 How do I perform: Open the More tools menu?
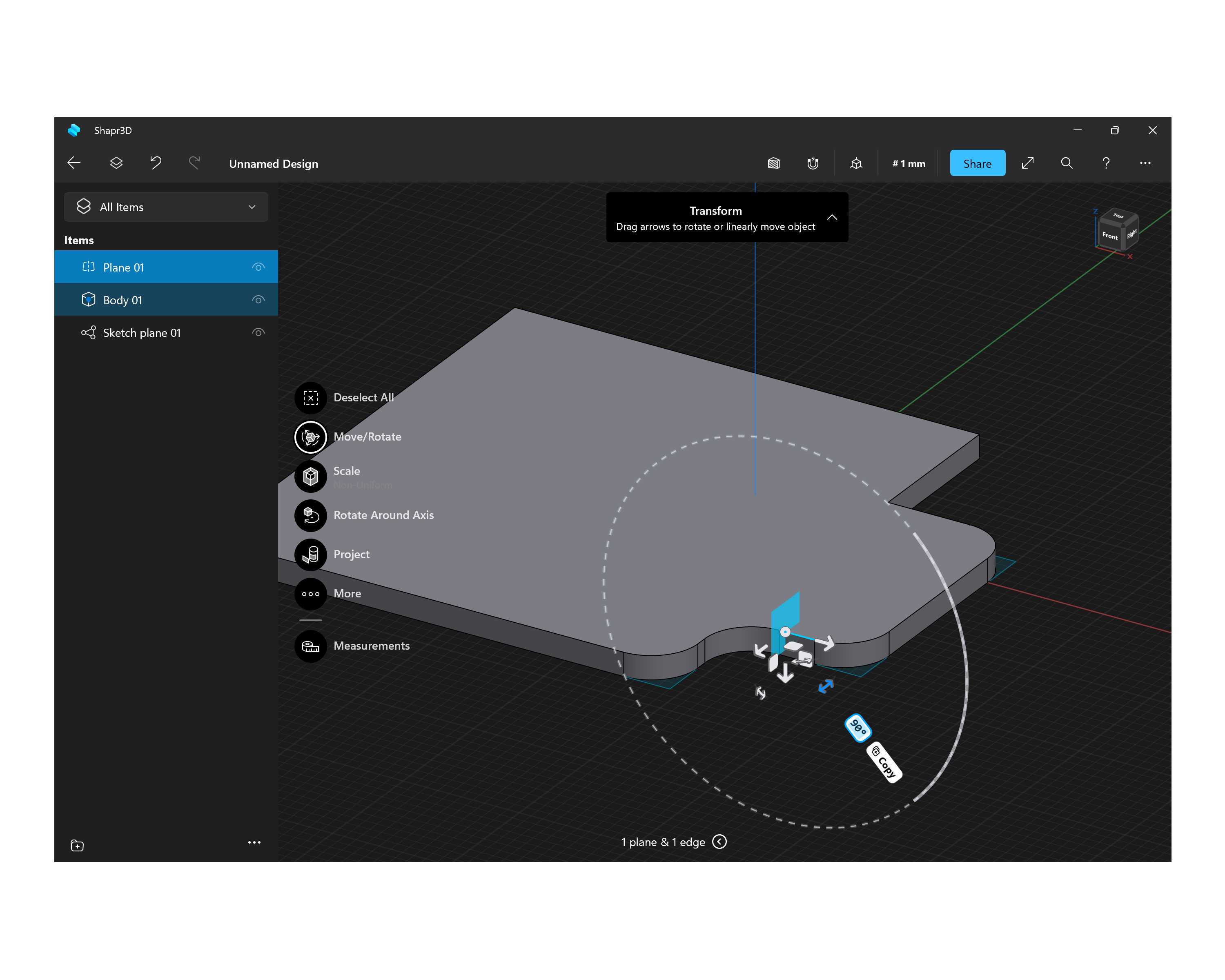pos(310,594)
